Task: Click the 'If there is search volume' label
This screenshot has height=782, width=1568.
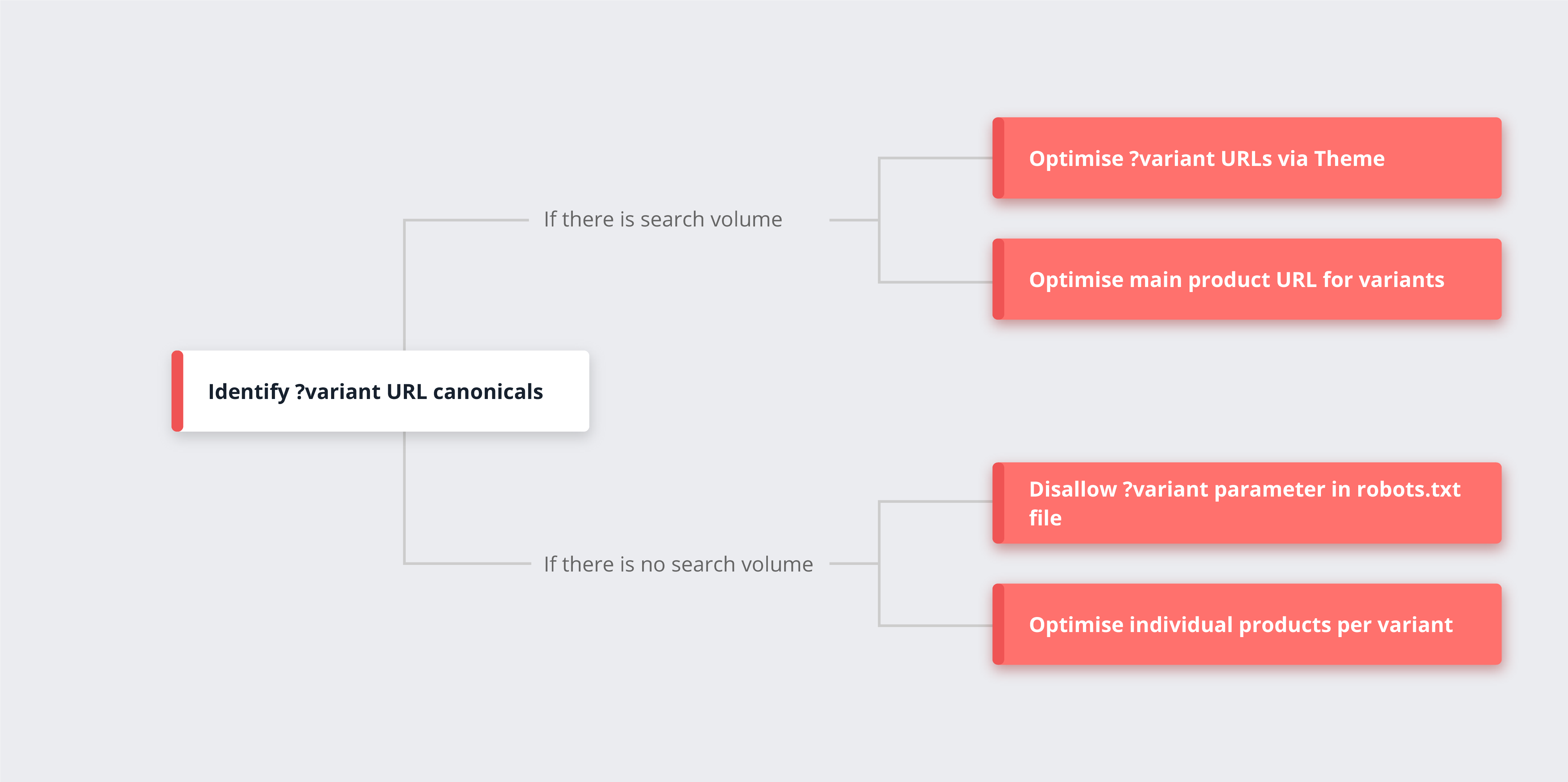Action: tap(662, 219)
